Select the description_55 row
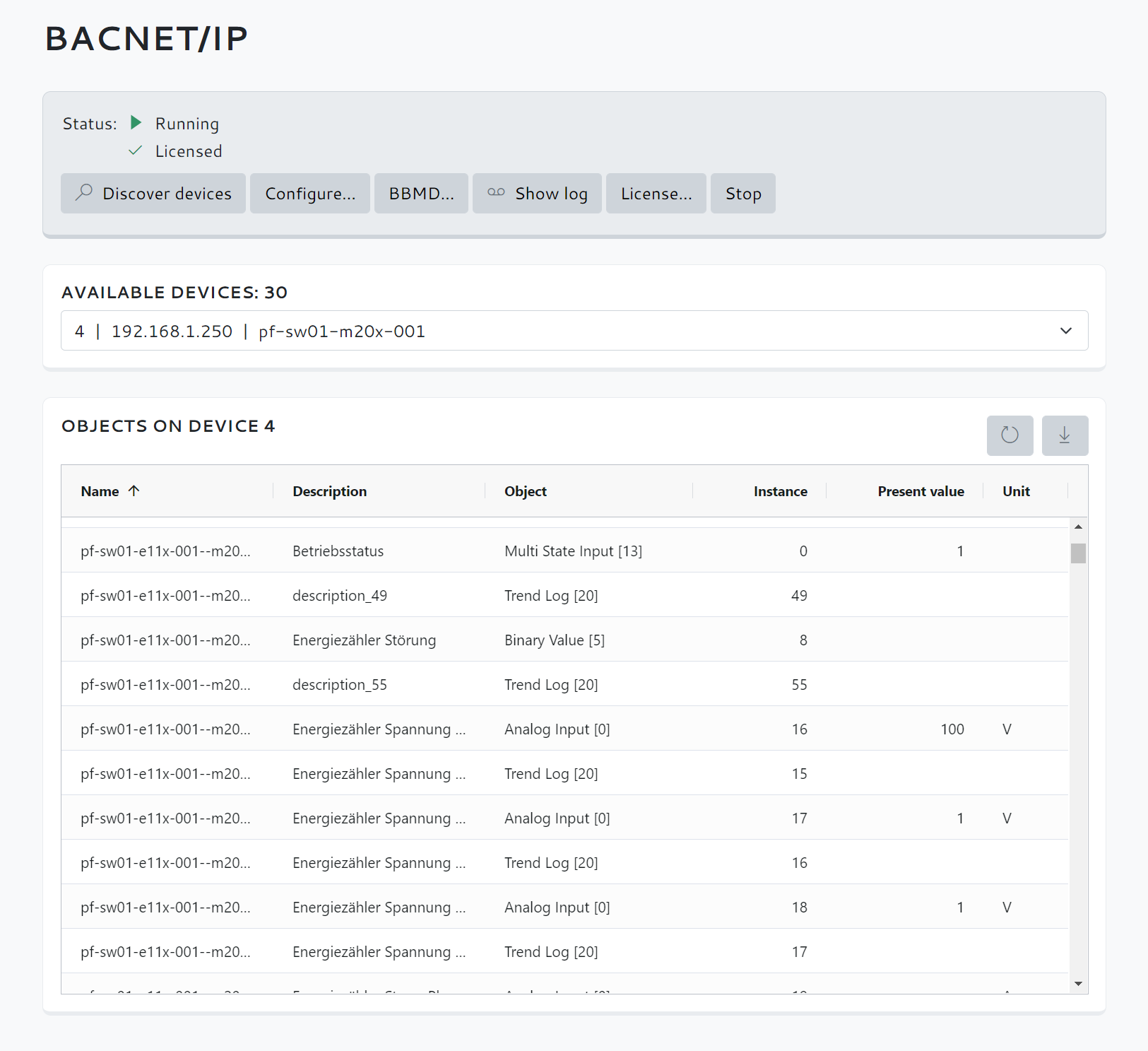This screenshot has width=1148, height=1051. [x=565, y=684]
